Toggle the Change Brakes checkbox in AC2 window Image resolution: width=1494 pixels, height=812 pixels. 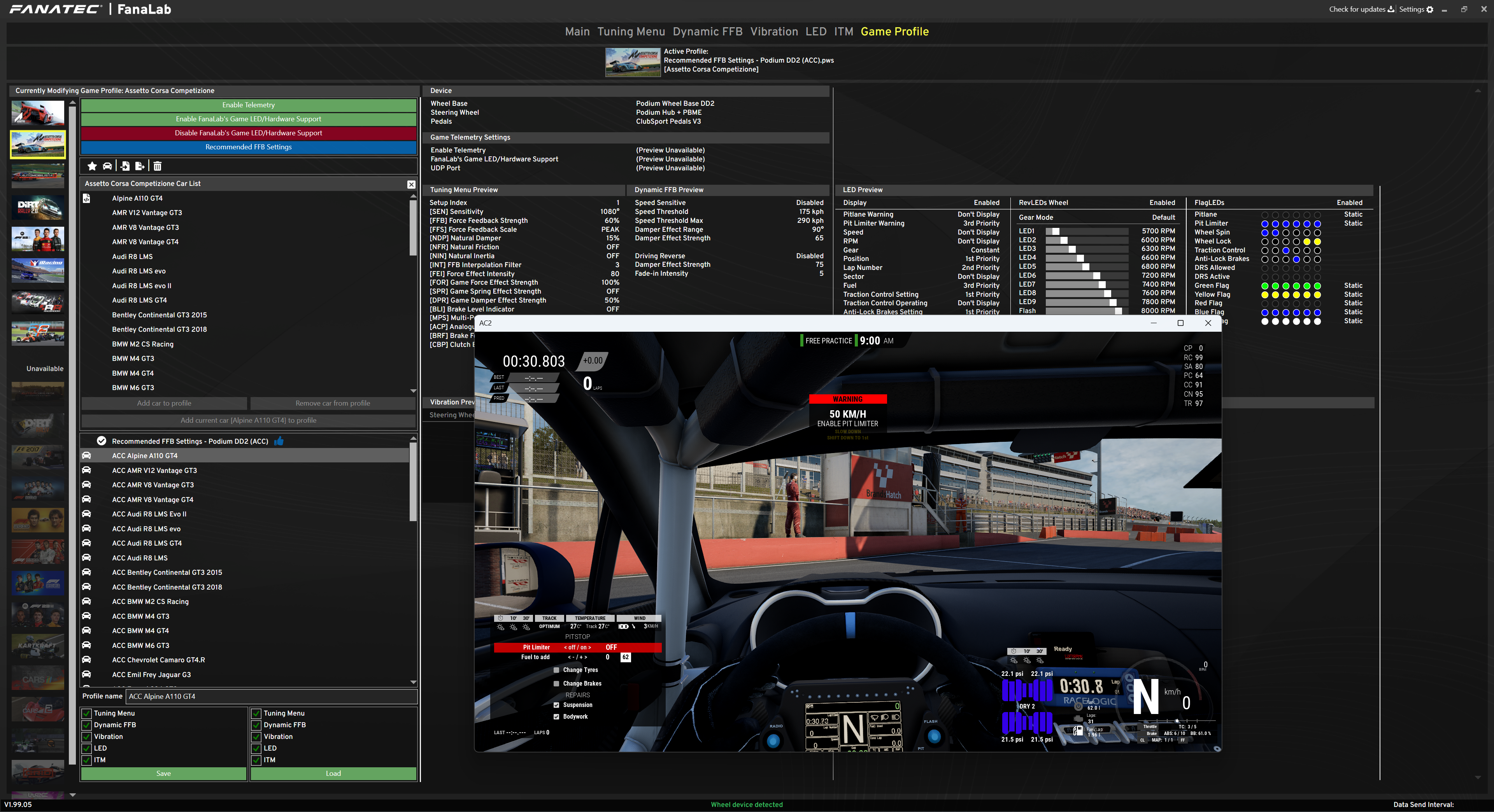click(x=557, y=684)
